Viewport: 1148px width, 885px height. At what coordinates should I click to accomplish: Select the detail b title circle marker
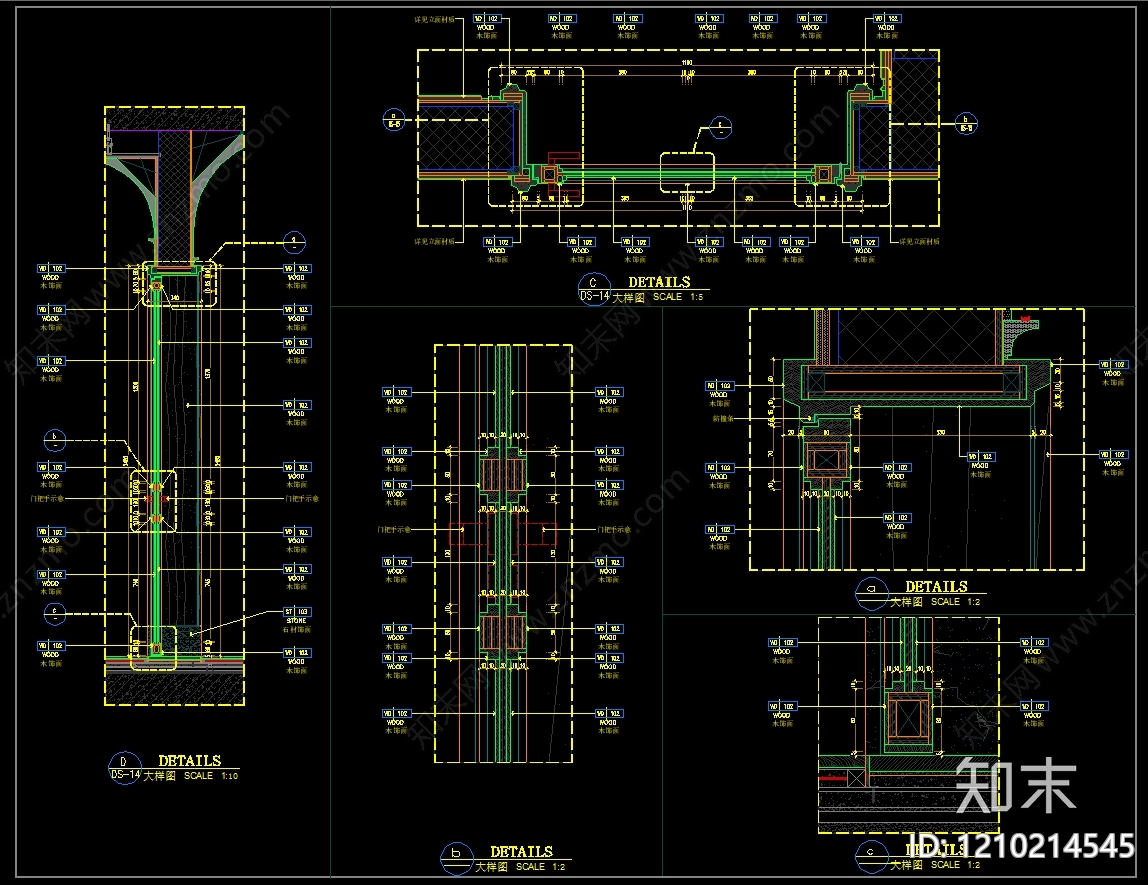click(456, 859)
